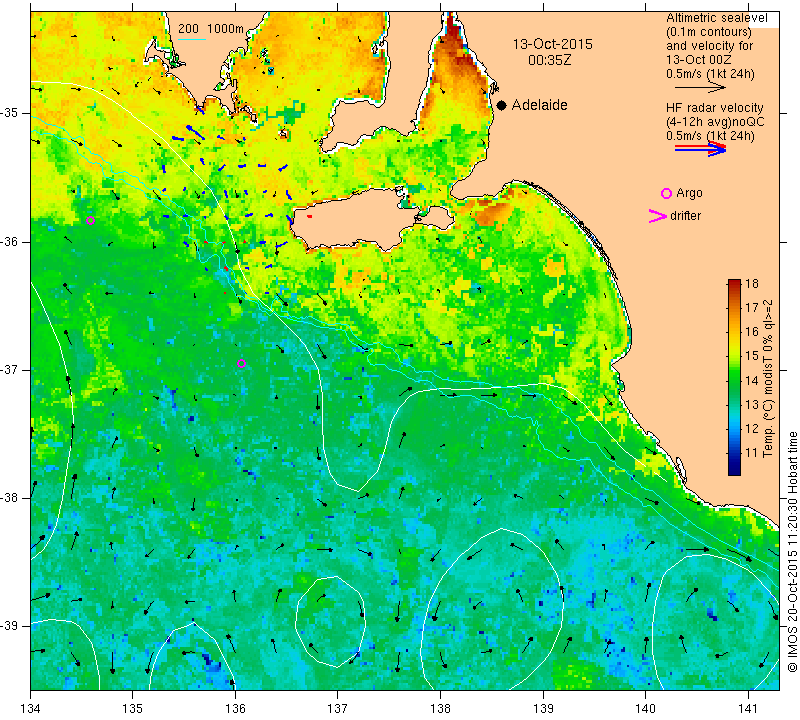Click the 'Altimetric sealevel' legend heading

(x=716, y=18)
